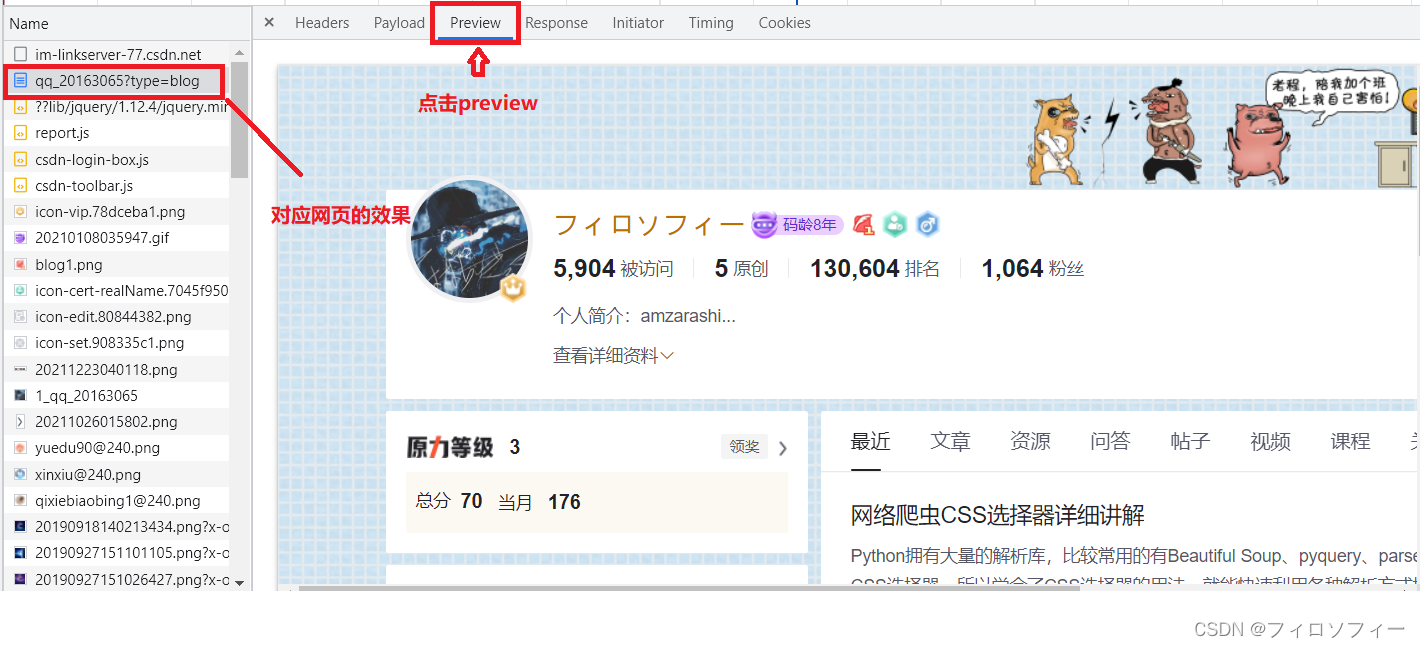Switch to the 文章 tab
This screenshot has height=648, width=1420.
tap(950, 441)
